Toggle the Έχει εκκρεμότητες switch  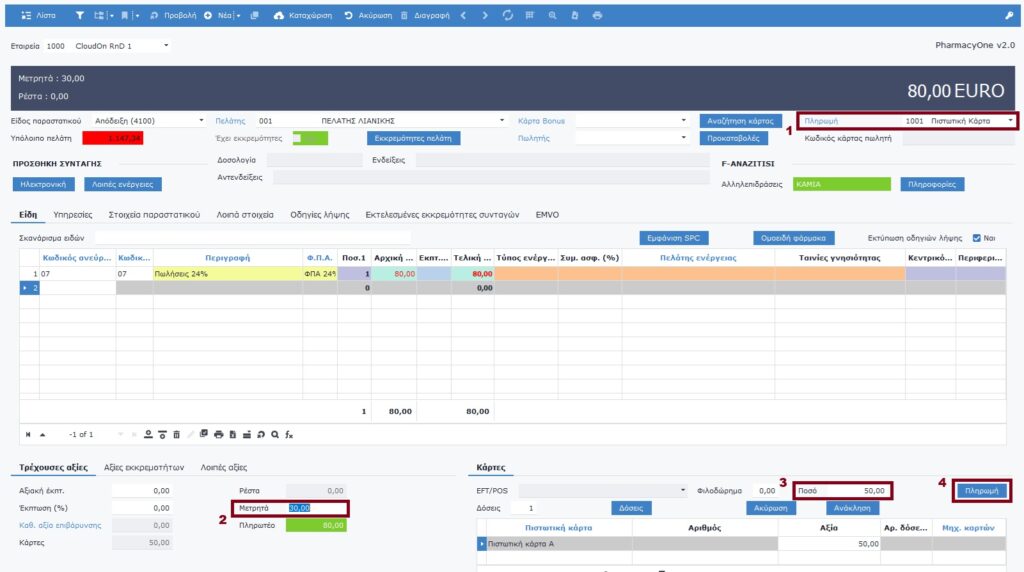pyautogui.click(x=302, y=138)
